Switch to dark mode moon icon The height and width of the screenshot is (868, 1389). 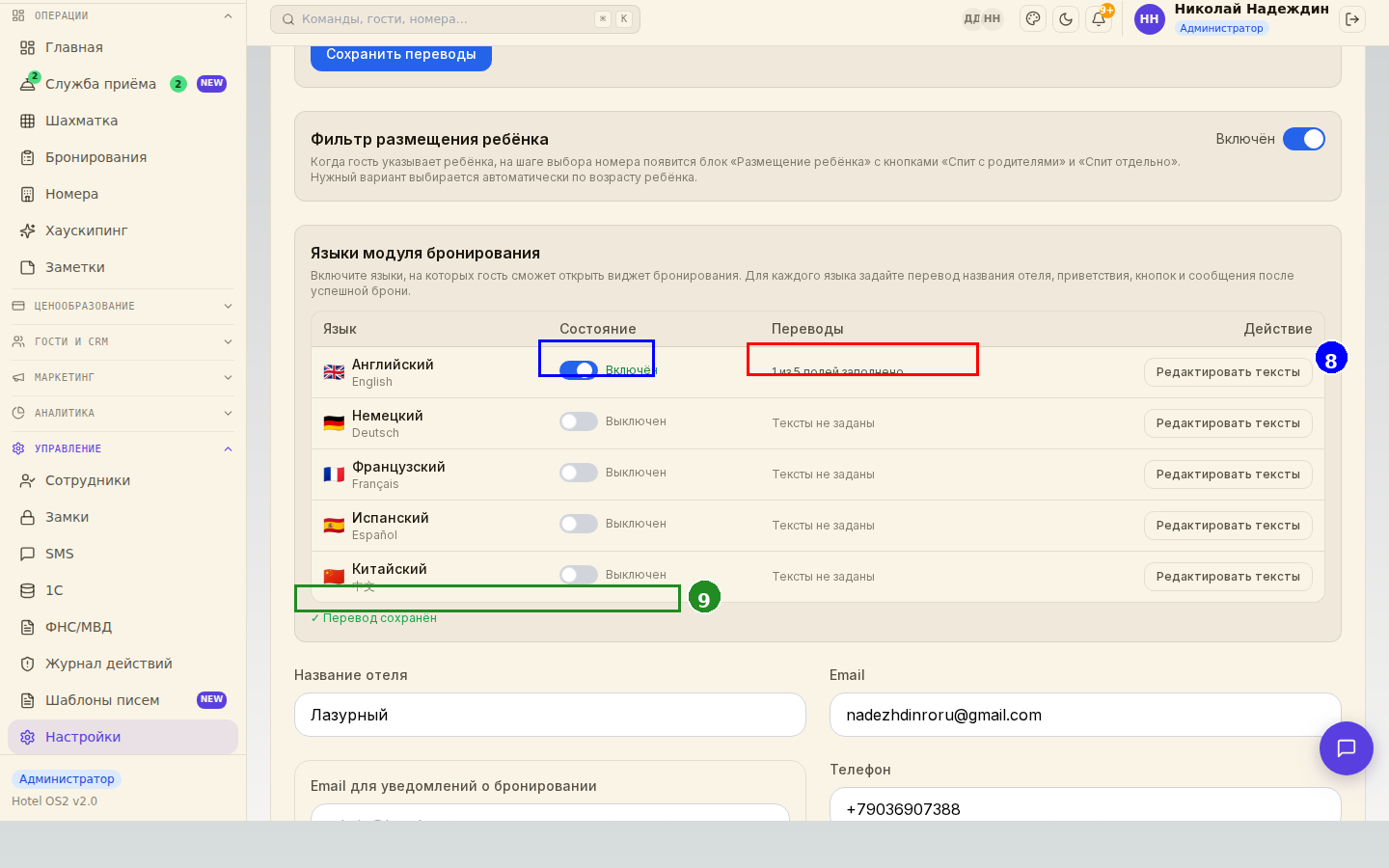click(x=1066, y=18)
